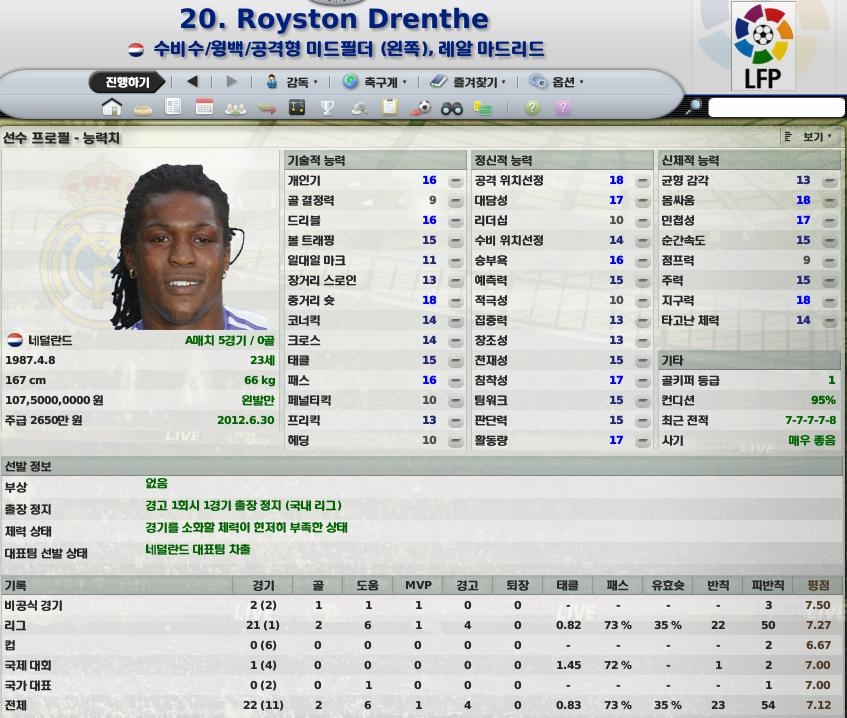Open the 보기 view dropdown

pos(809,137)
